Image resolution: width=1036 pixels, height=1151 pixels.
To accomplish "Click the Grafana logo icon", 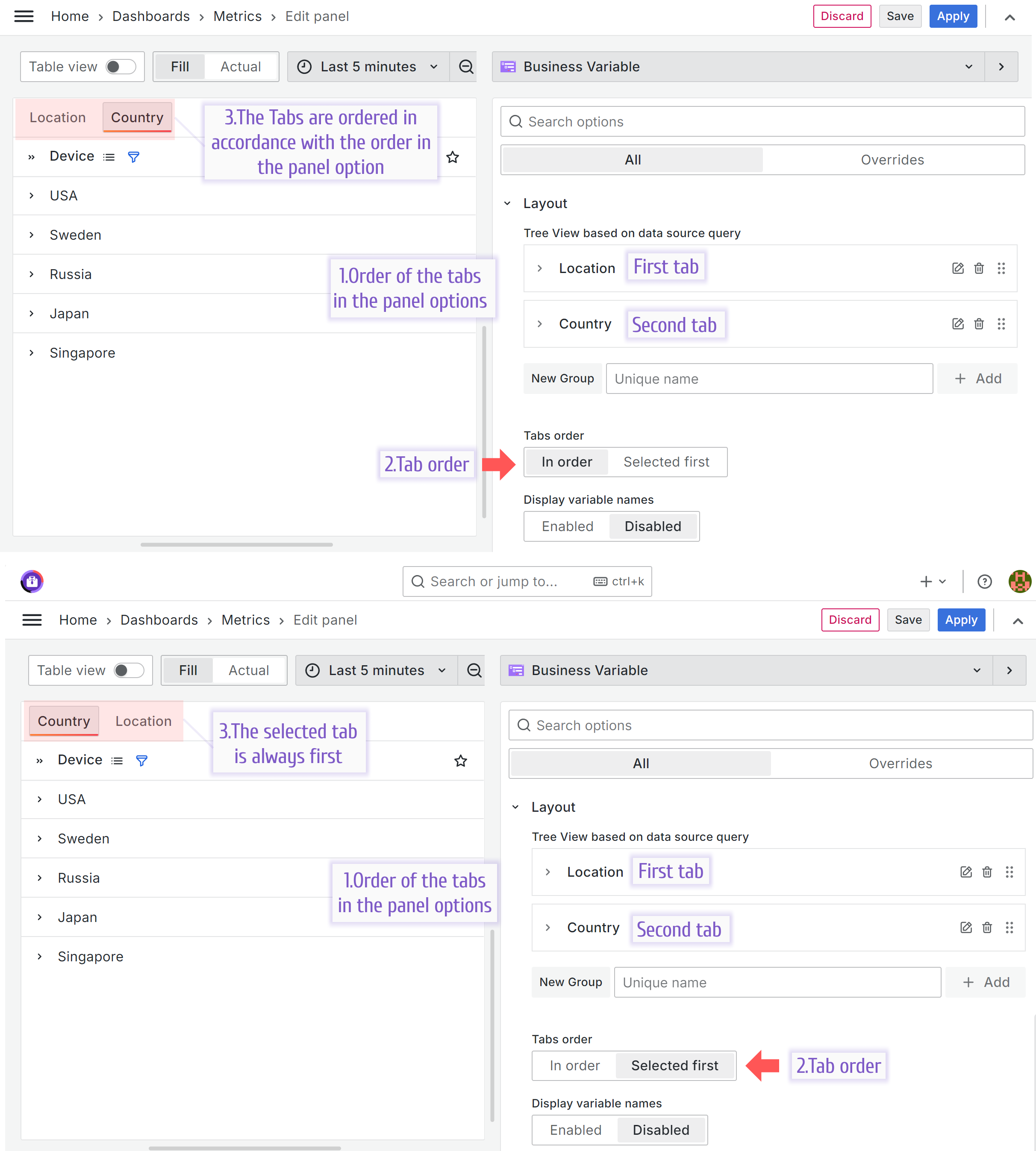I will click(32, 581).
